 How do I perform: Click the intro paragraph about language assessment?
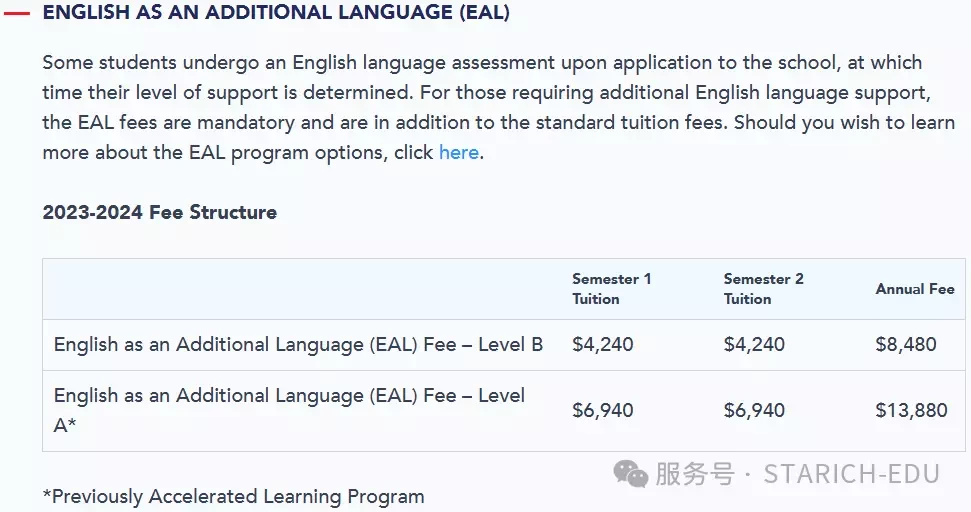499,107
